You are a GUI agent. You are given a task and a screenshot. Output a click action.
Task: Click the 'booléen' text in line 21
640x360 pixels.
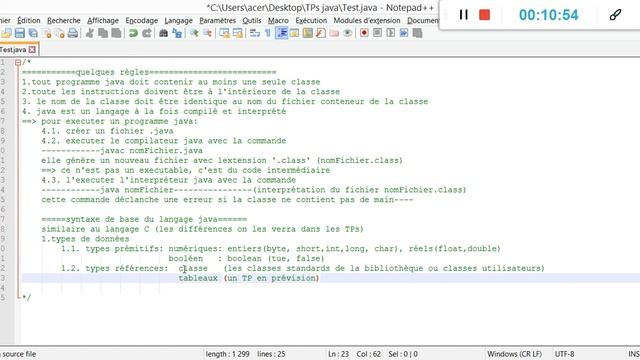pos(186,258)
